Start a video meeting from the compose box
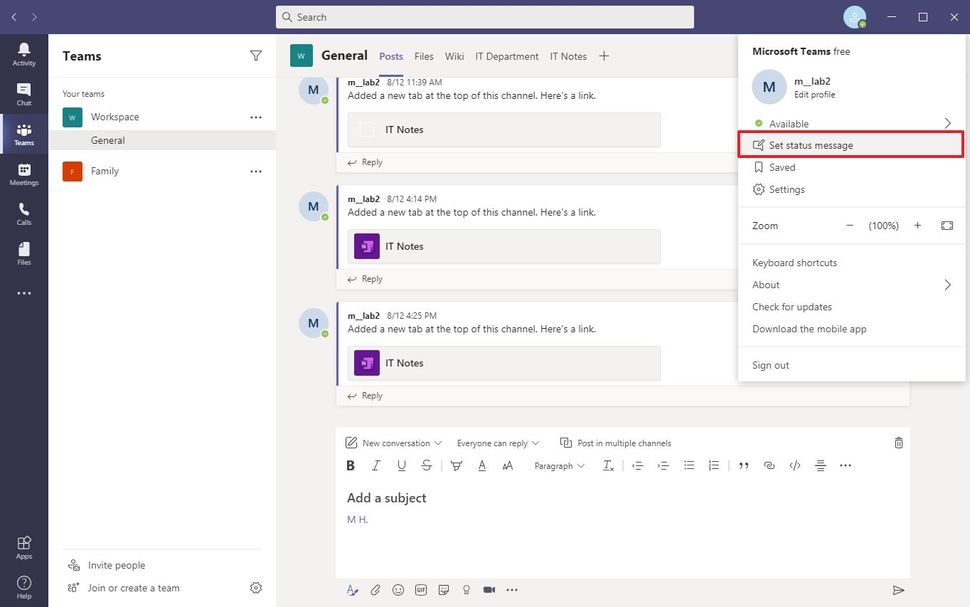970x607 pixels. (488, 590)
